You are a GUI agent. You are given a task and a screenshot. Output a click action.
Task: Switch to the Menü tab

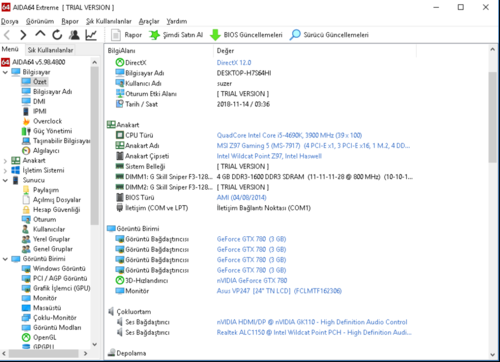tap(10, 49)
